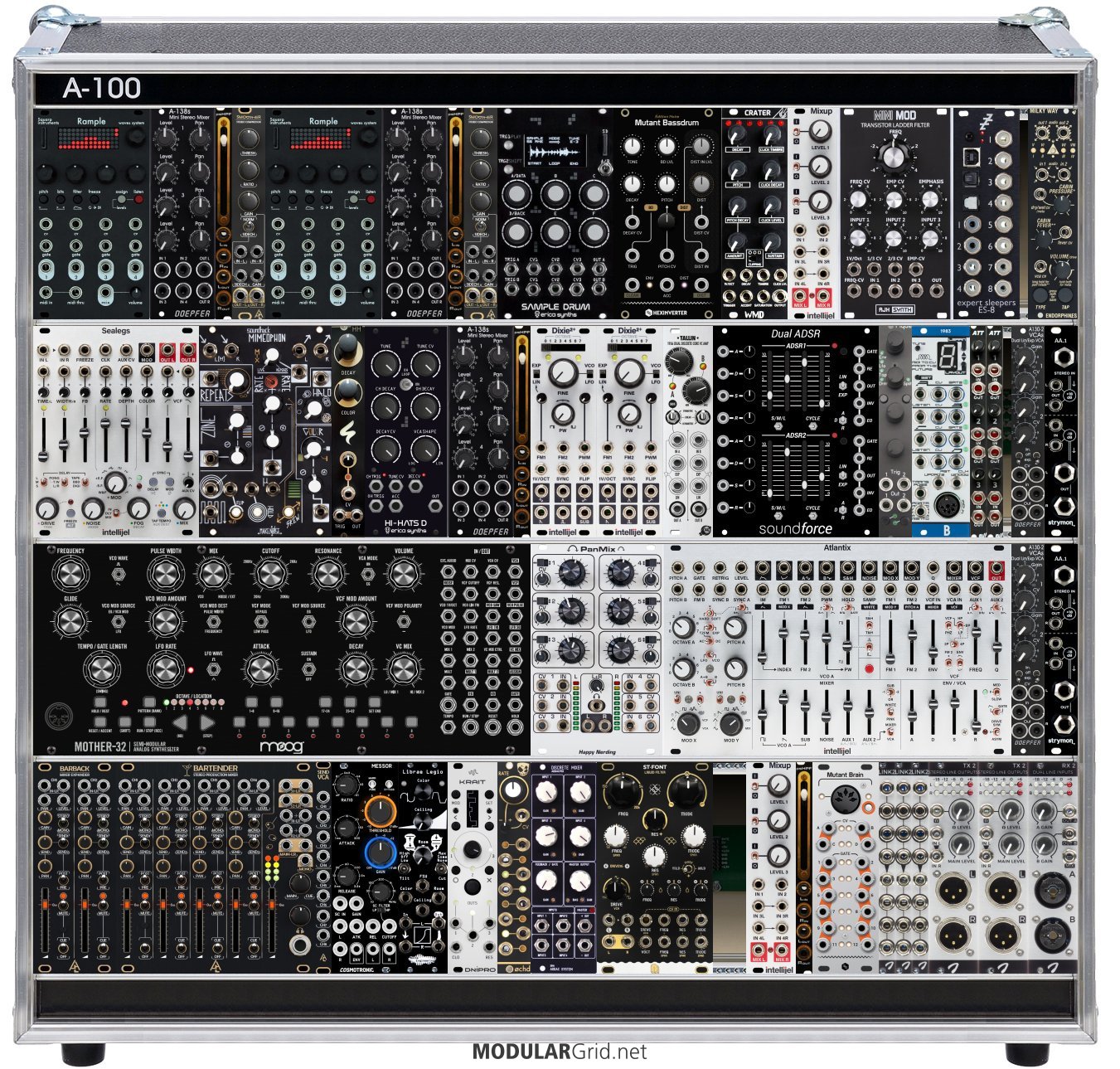Click the Crater Sustain knob
The image size is (1120, 1069).
point(772,240)
